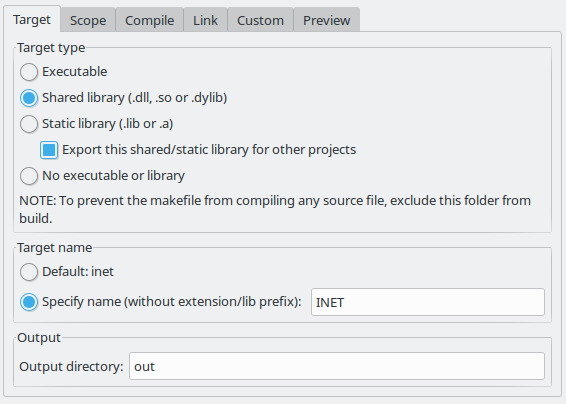Viewport: 566px width, 404px height.
Task: Select the Custom tab
Action: pos(260,20)
